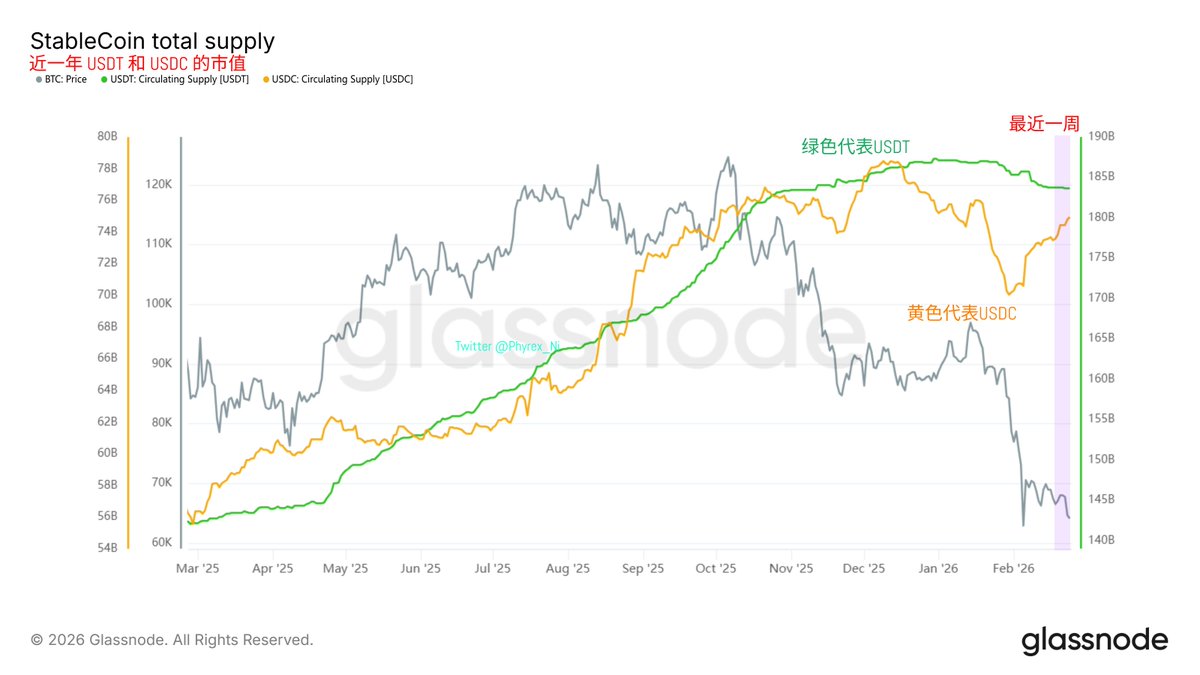1200x675 pixels.
Task: Click the glassnode logo at bottom right
Action: point(1094,640)
